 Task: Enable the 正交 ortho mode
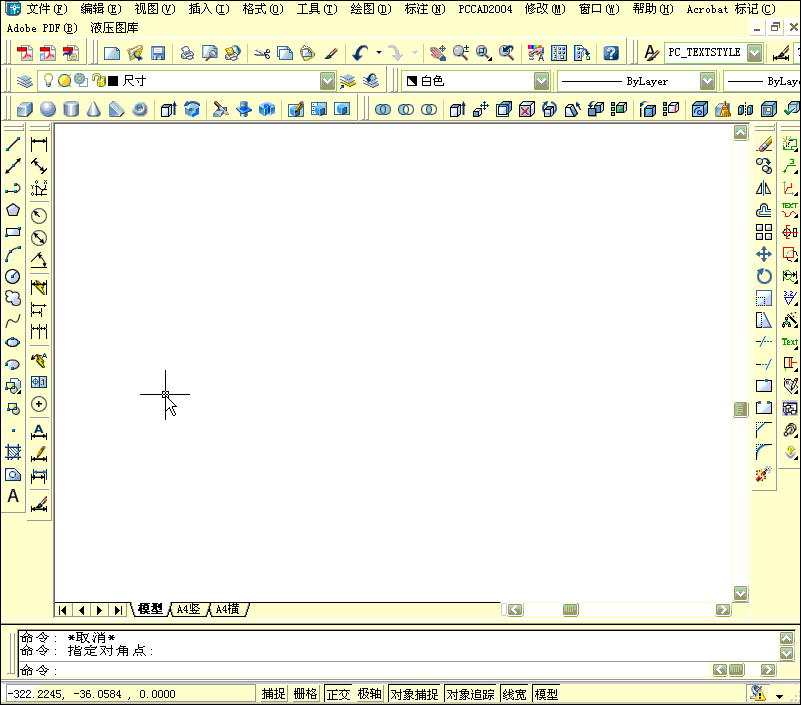tap(337, 693)
